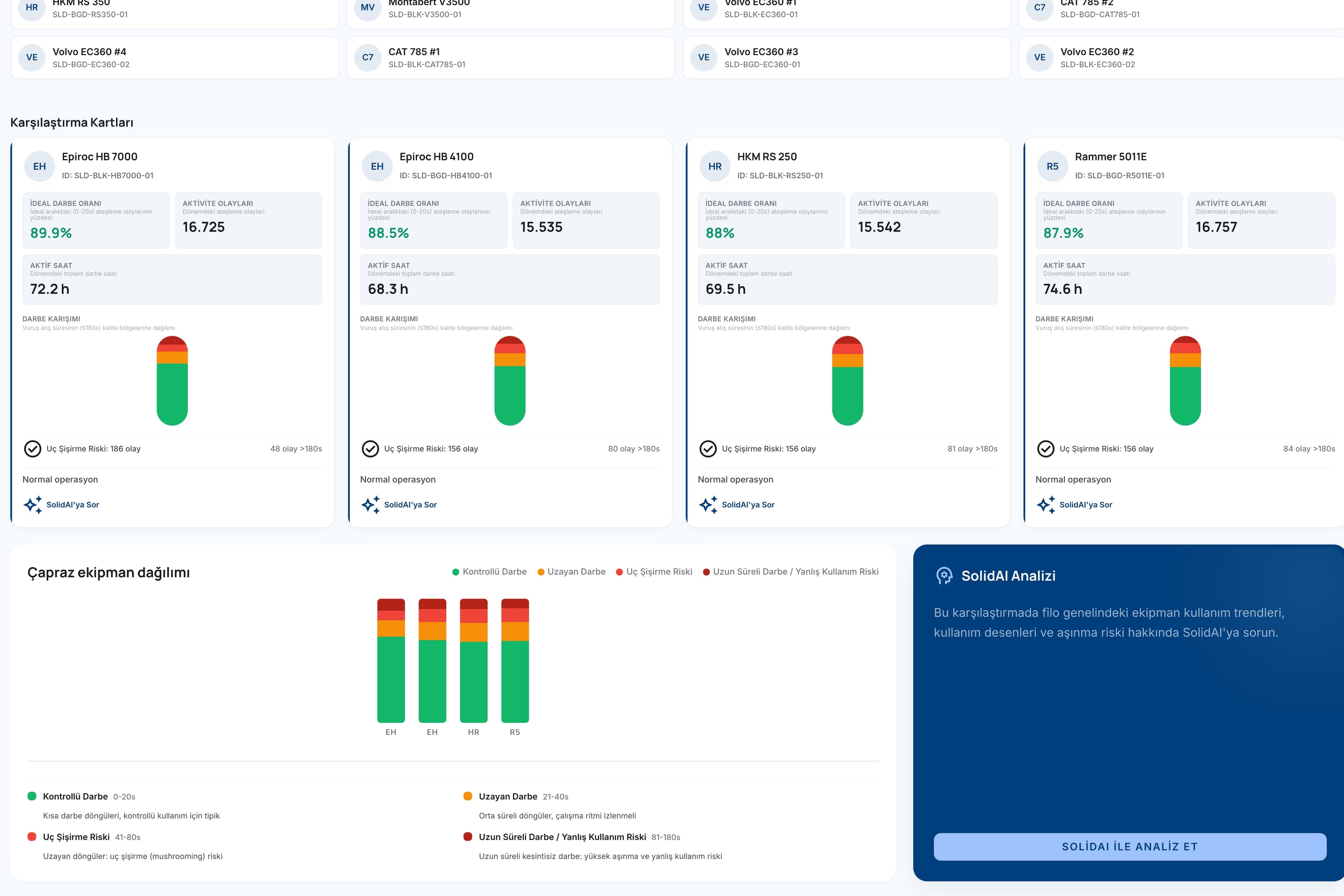The width and height of the screenshot is (1344, 896).
Task: Click the '48 olay >180s' text
Action: coord(296,449)
